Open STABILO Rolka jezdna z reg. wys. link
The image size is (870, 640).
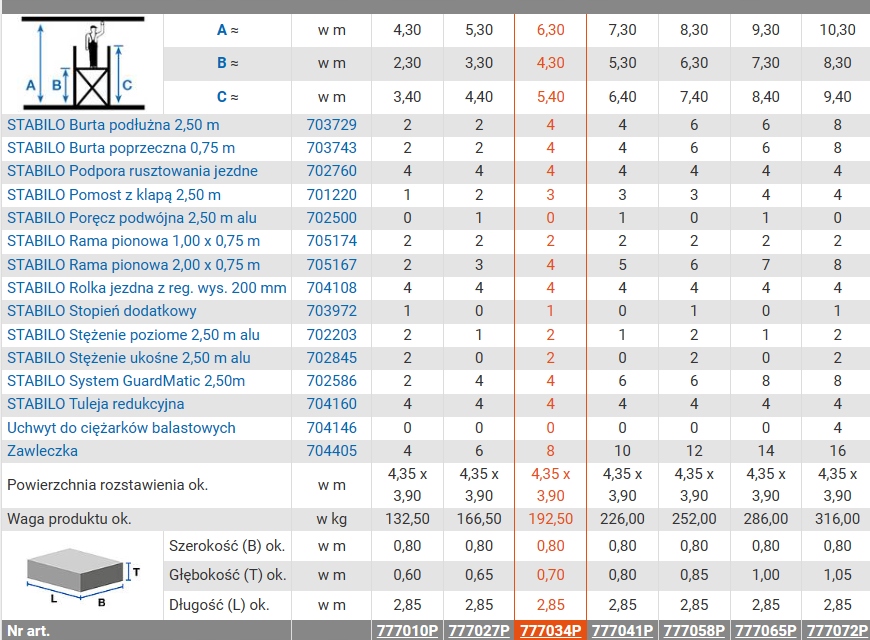click(146, 288)
